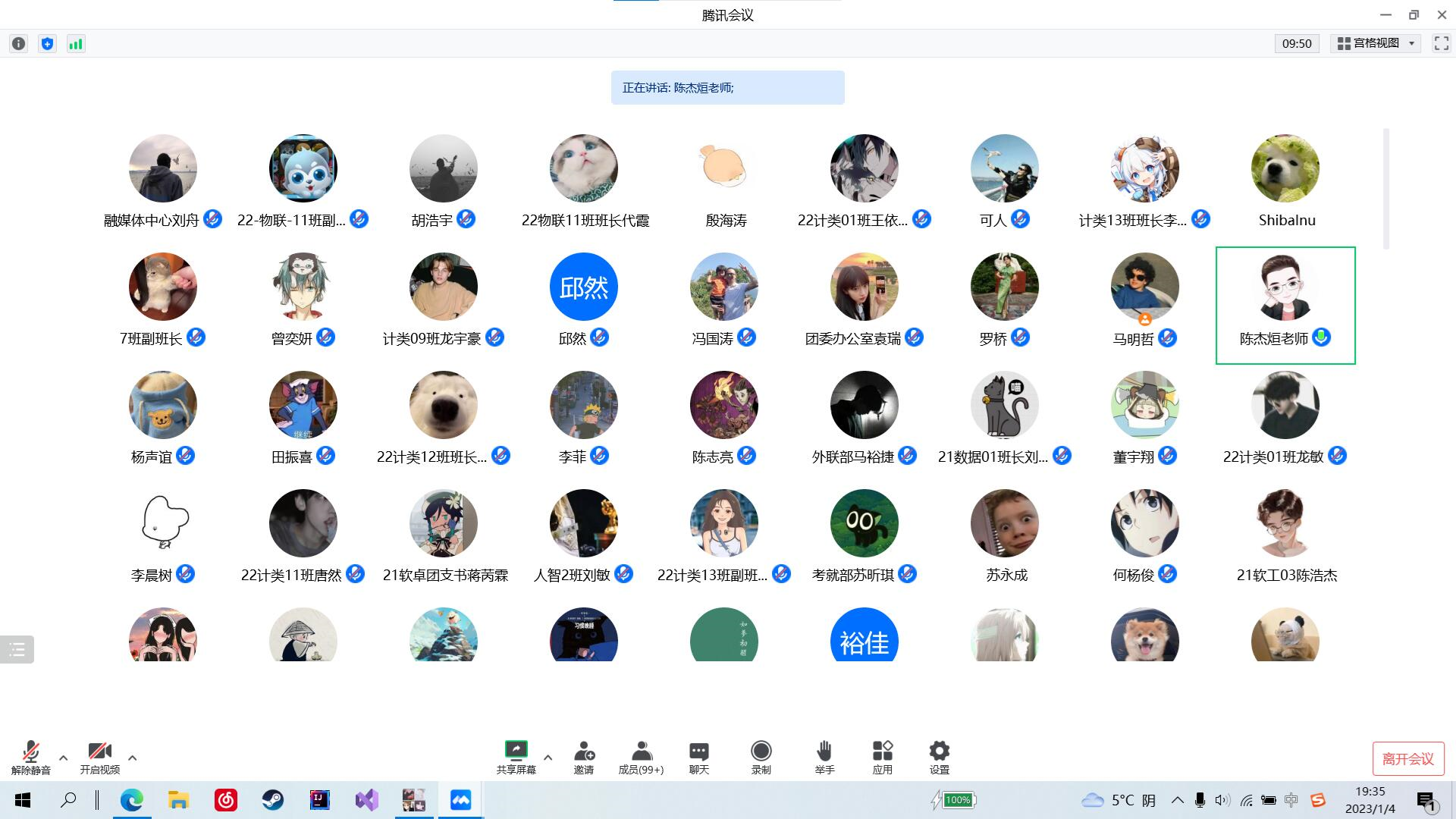Open meeting info icon
The width and height of the screenshot is (1456, 819).
(18, 44)
